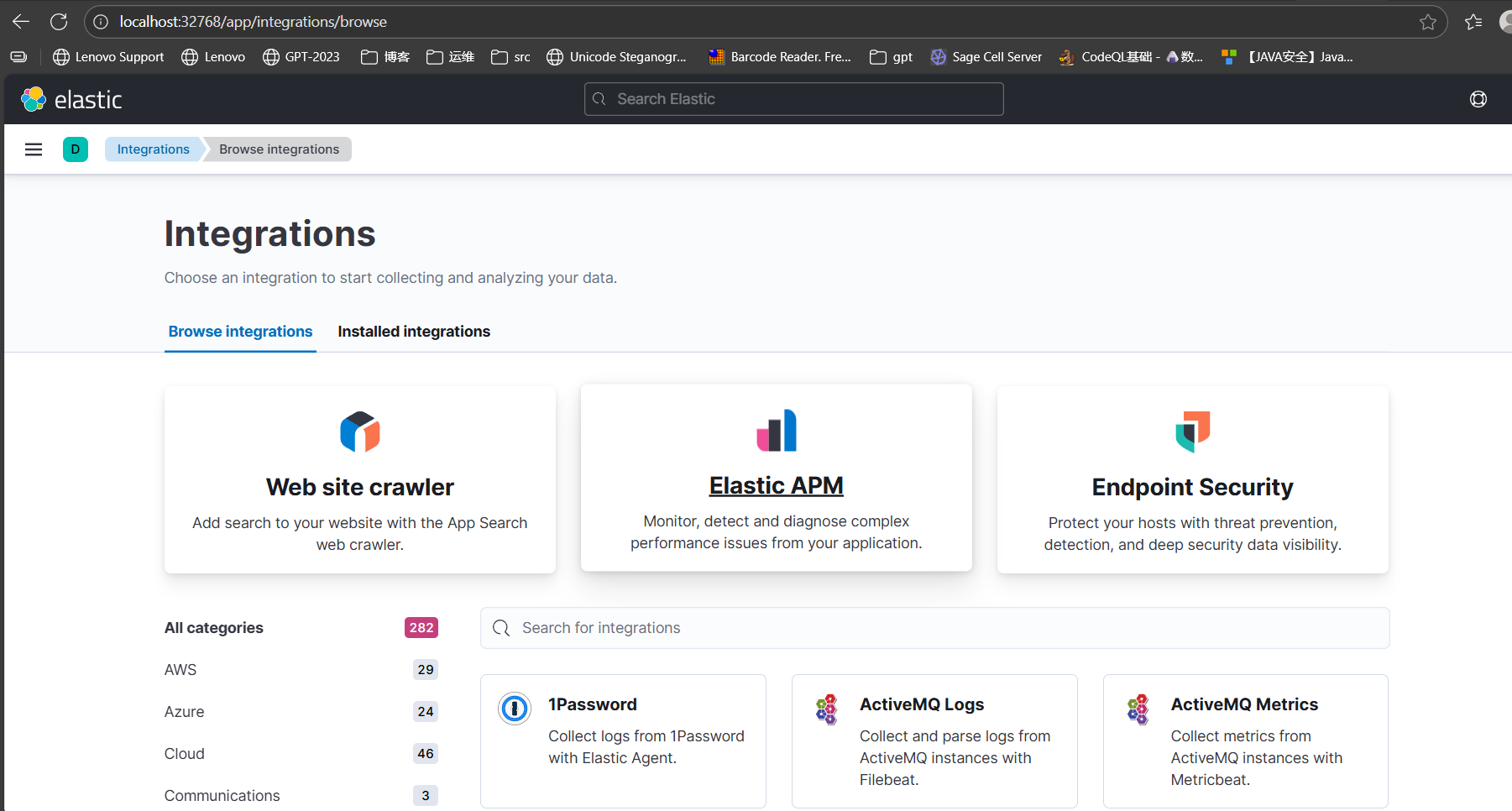Filter by AWS category

(180, 670)
